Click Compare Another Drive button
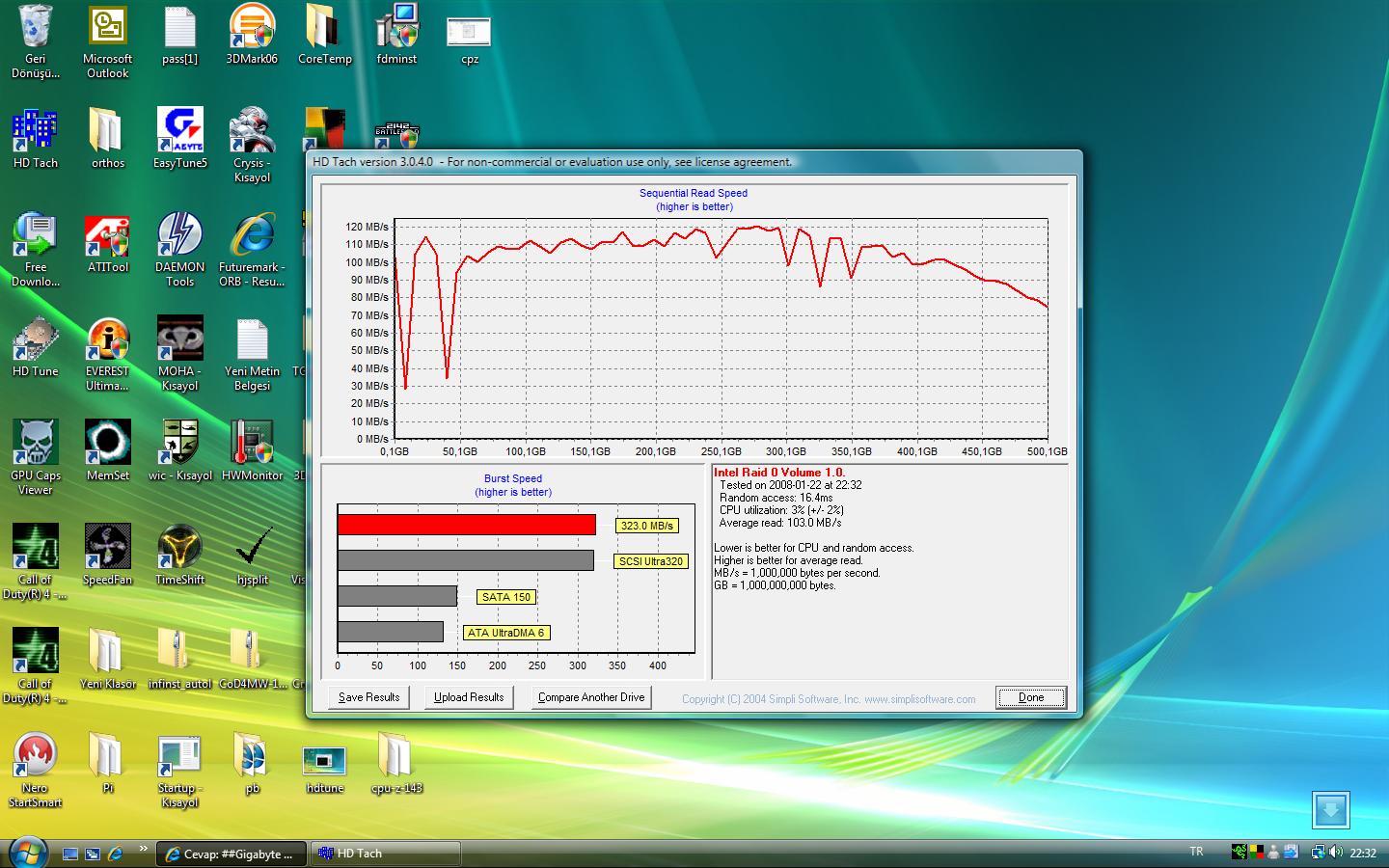 coord(591,697)
